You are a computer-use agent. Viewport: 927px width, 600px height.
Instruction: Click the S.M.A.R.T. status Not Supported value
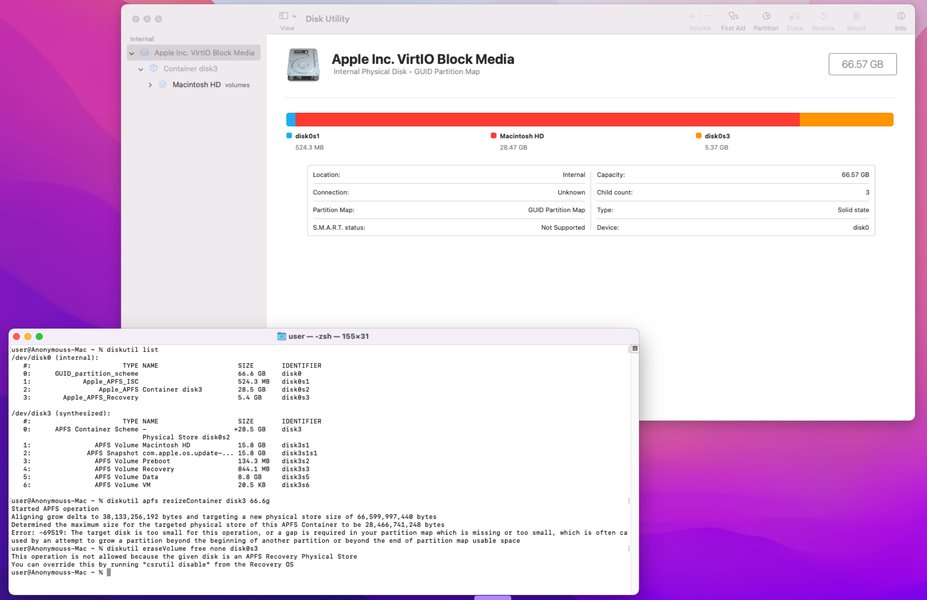[563, 228]
